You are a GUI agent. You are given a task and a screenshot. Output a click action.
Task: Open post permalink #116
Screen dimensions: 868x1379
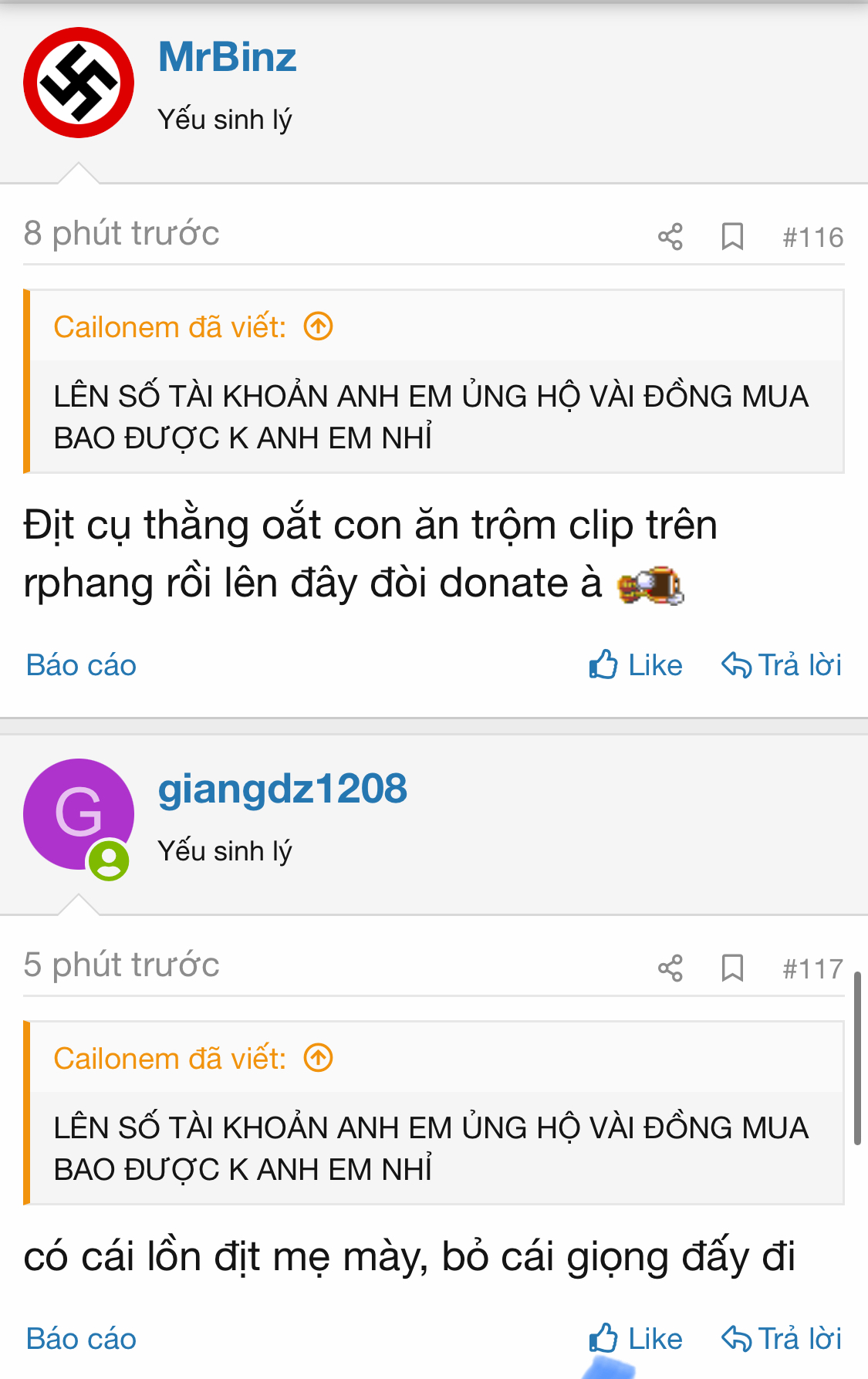click(x=812, y=237)
